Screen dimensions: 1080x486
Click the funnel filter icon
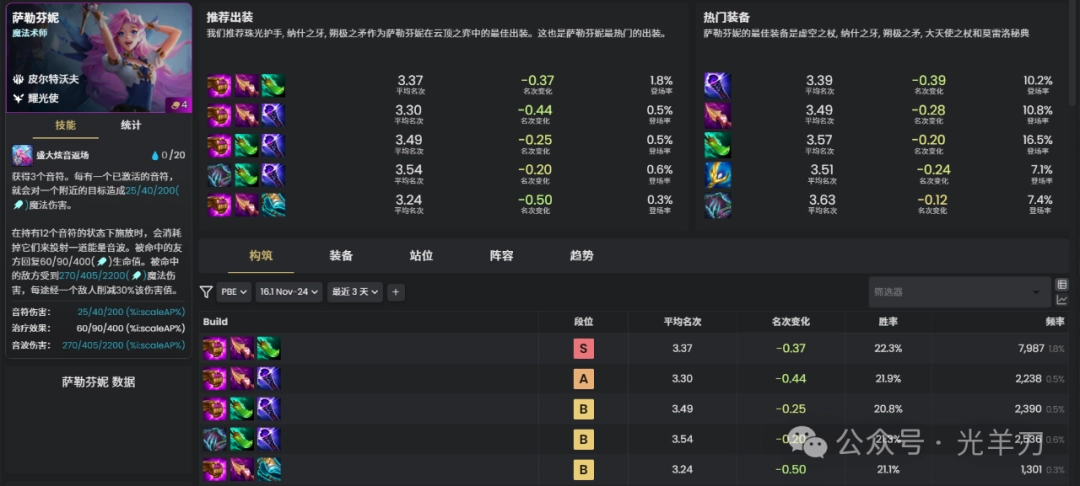206,292
